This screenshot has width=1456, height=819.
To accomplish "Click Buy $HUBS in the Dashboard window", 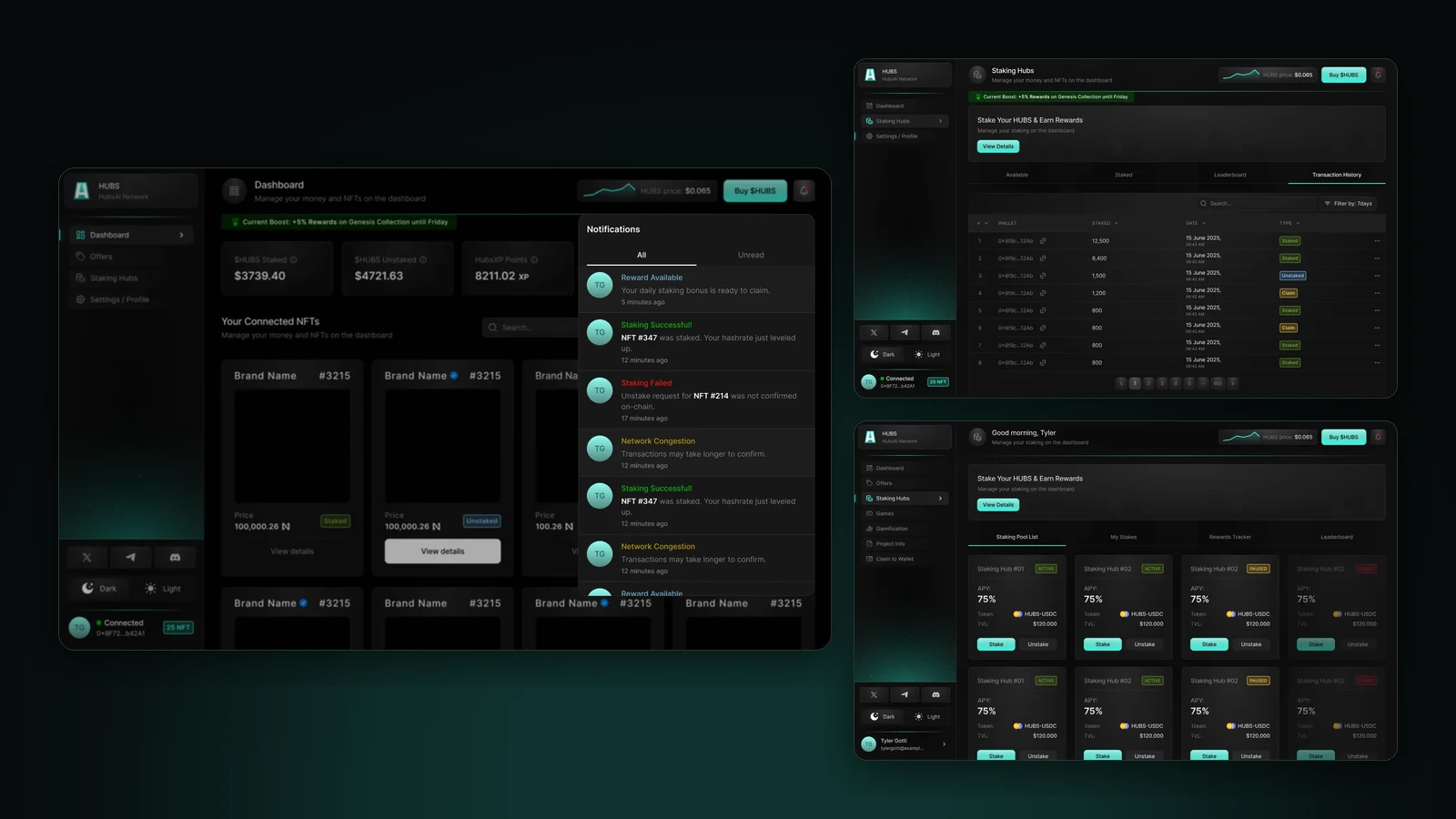I will tap(755, 191).
